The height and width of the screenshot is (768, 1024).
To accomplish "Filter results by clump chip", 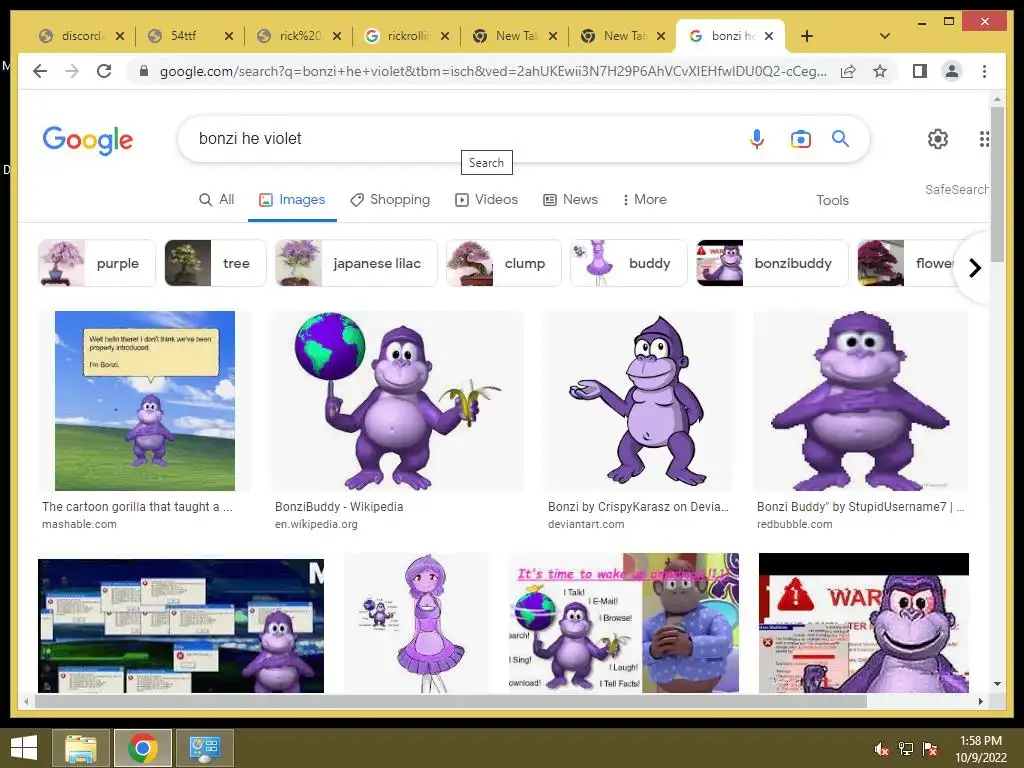I will 504,263.
